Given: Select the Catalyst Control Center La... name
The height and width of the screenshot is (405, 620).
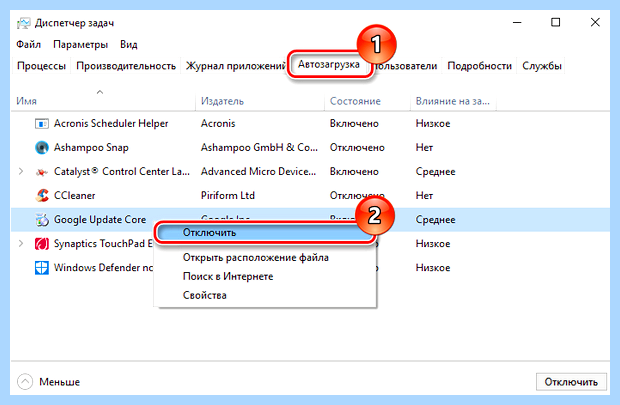Looking at the screenshot, I should [x=121, y=171].
